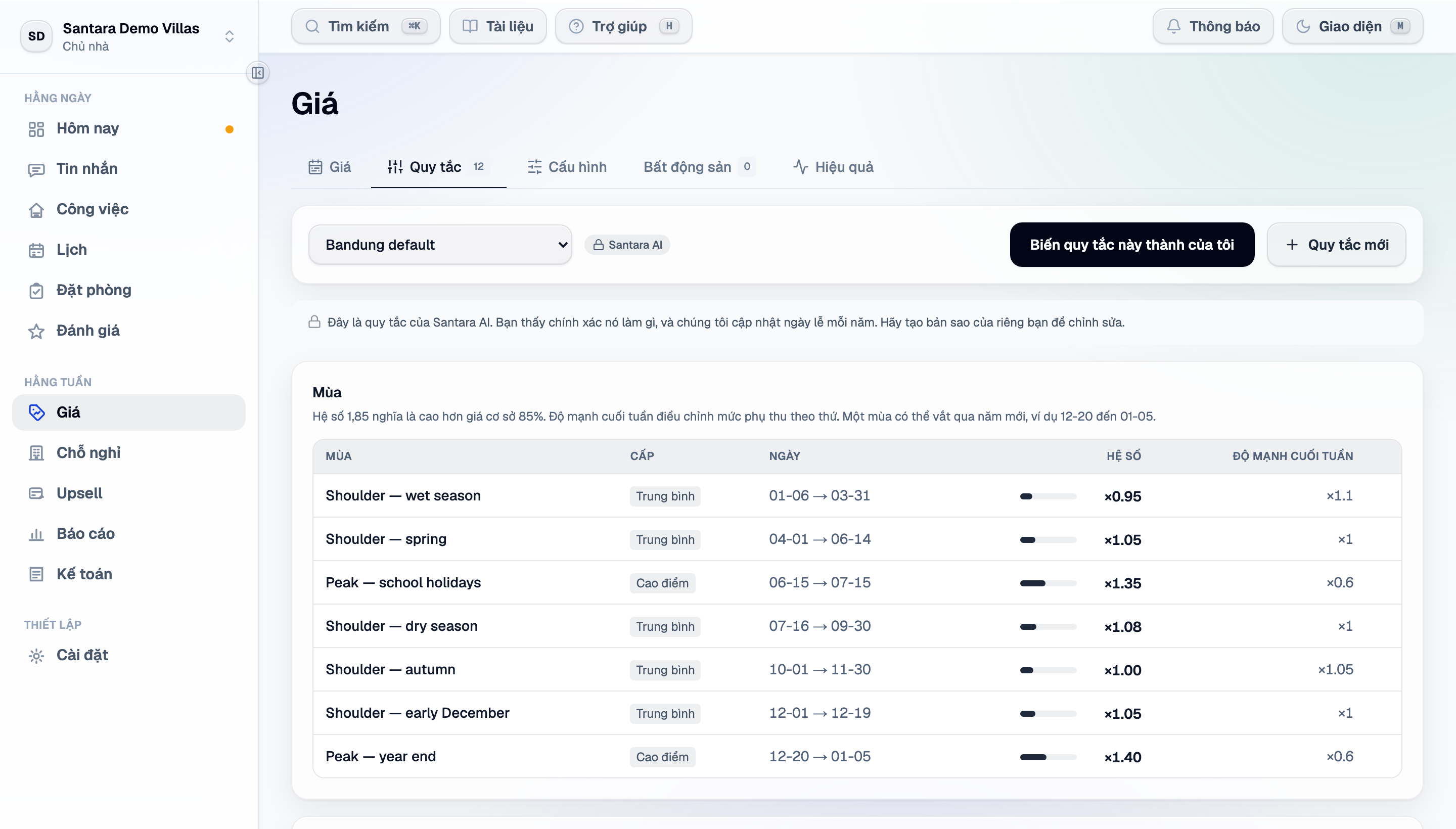The height and width of the screenshot is (829, 1456).
Task: Click the MÙA column header
Action: pyautogui.click(x=339, y=456)
